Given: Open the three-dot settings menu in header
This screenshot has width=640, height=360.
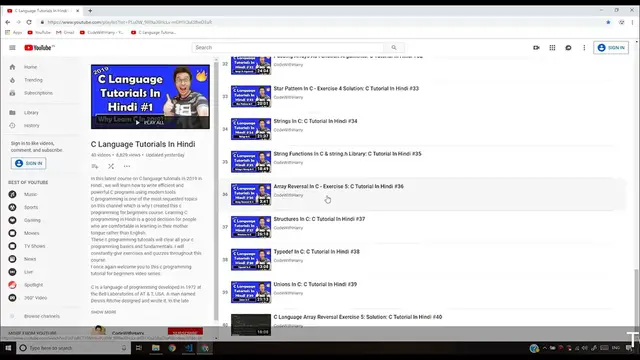Looking at the screenshot, I should click(x=584, y=48).
